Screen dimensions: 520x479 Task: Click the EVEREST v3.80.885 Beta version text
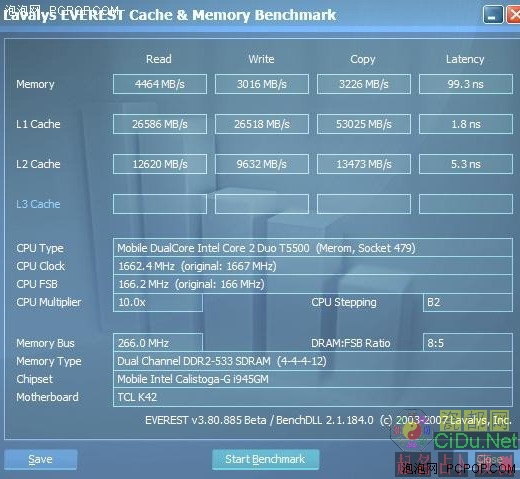[206, 420]
